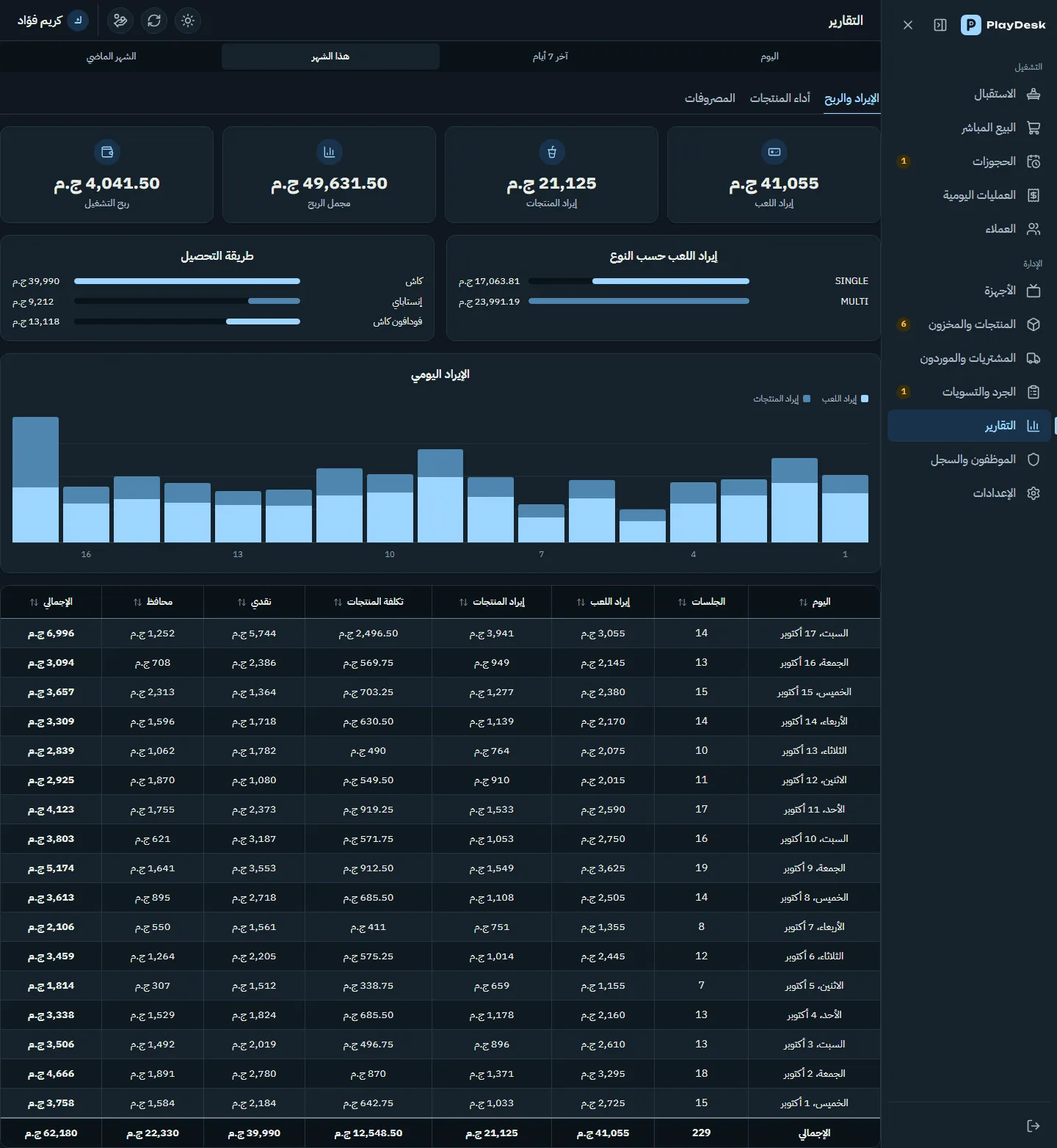Screen dimensions: 1057x1148
Task: Click the receipt icon beside العمليات اليومية
Action: [x=1034, y=195]
